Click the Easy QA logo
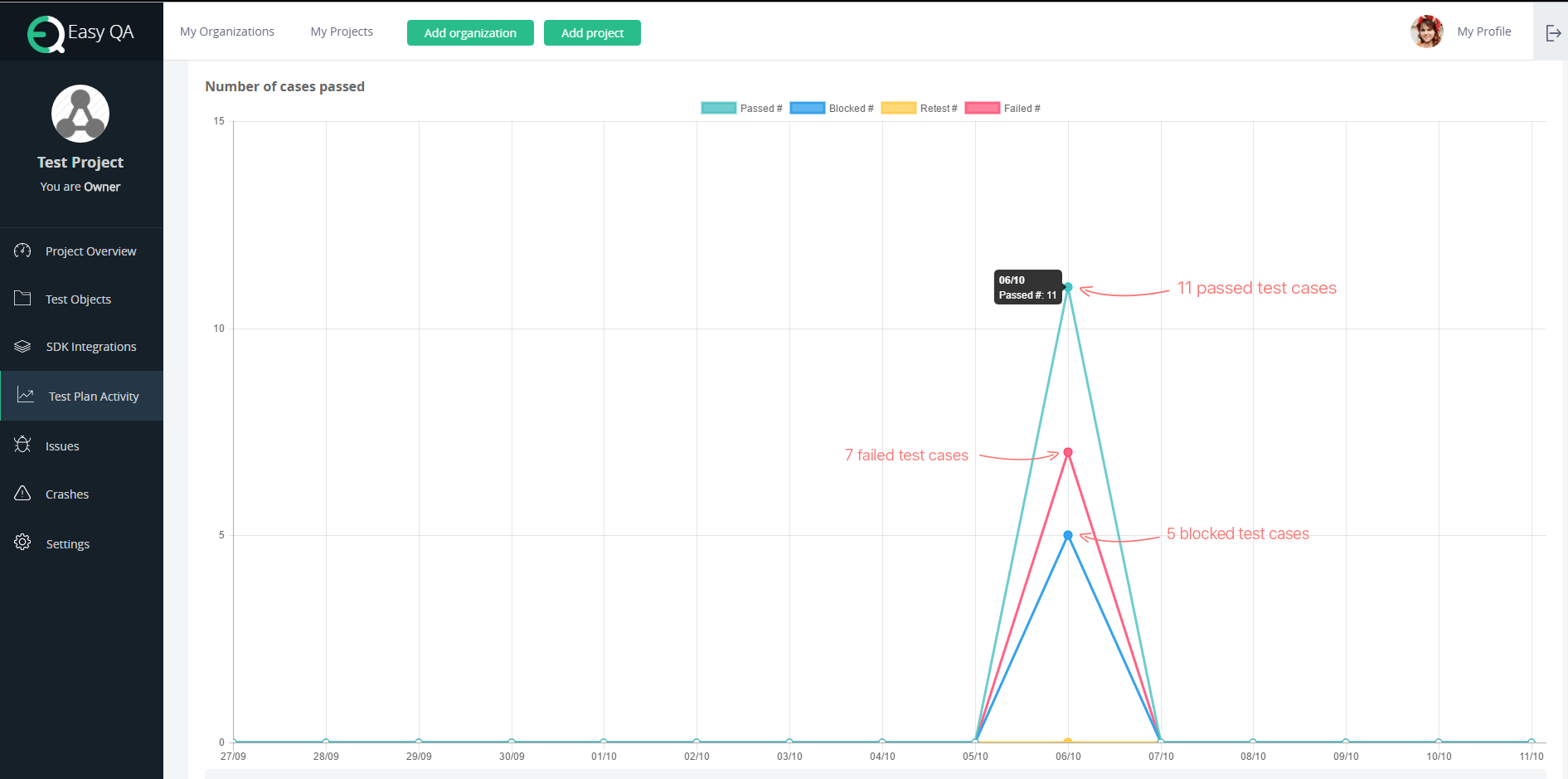 click(80, 33)
